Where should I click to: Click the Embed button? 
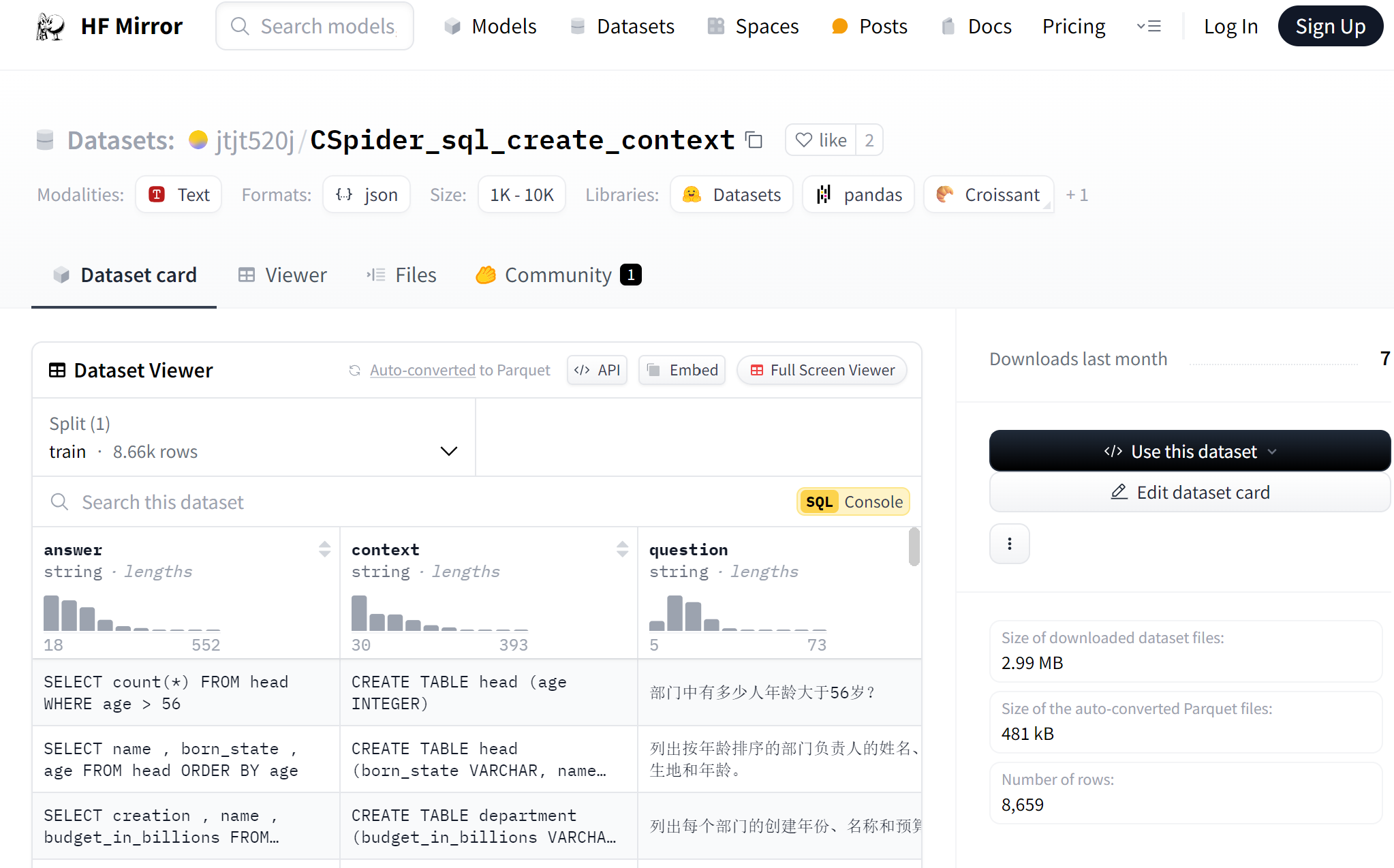(682, 371)
